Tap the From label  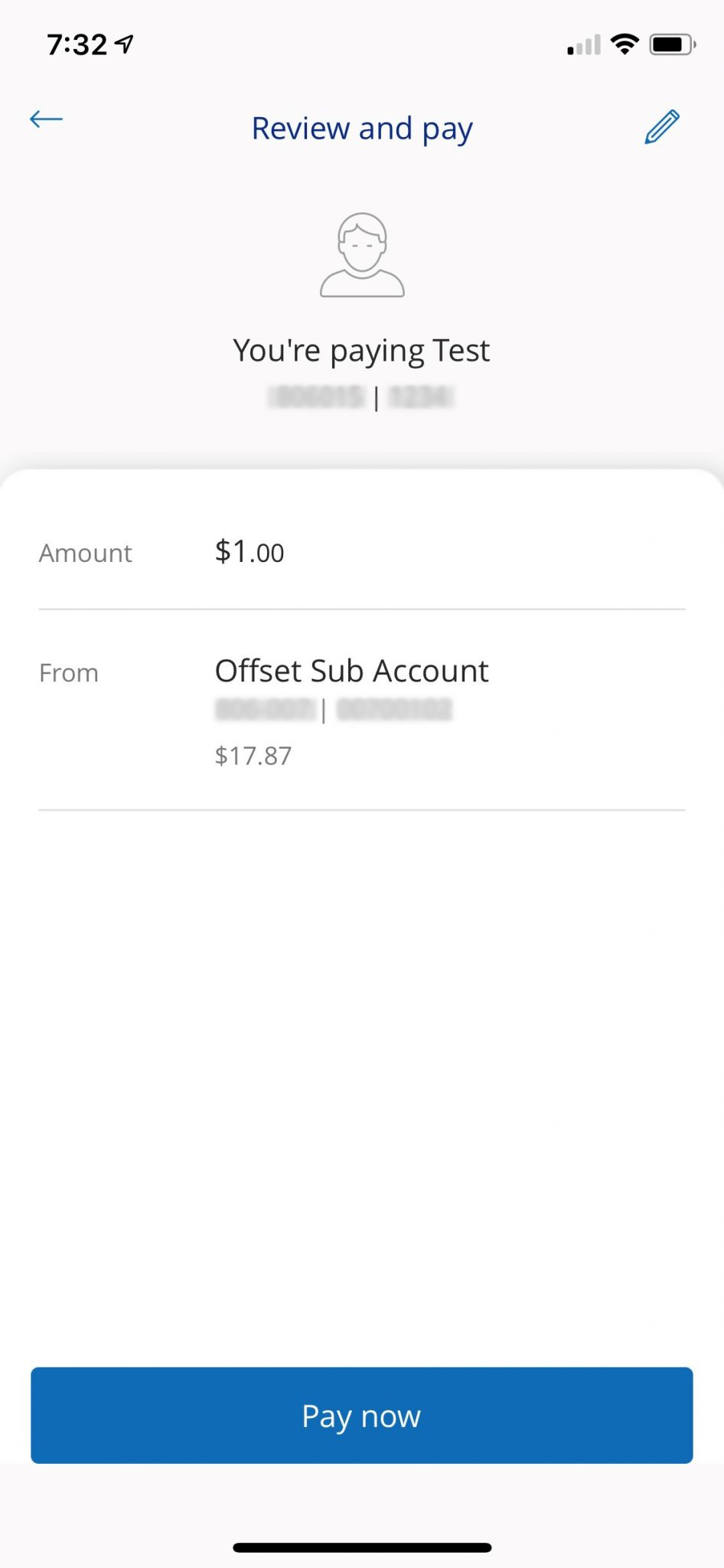69,673
